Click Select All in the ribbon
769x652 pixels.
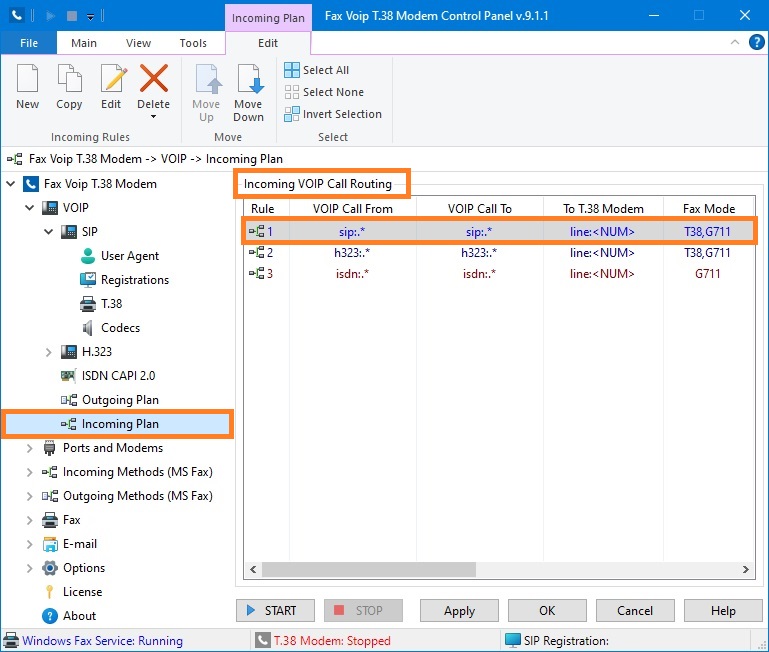click(317, 70)
